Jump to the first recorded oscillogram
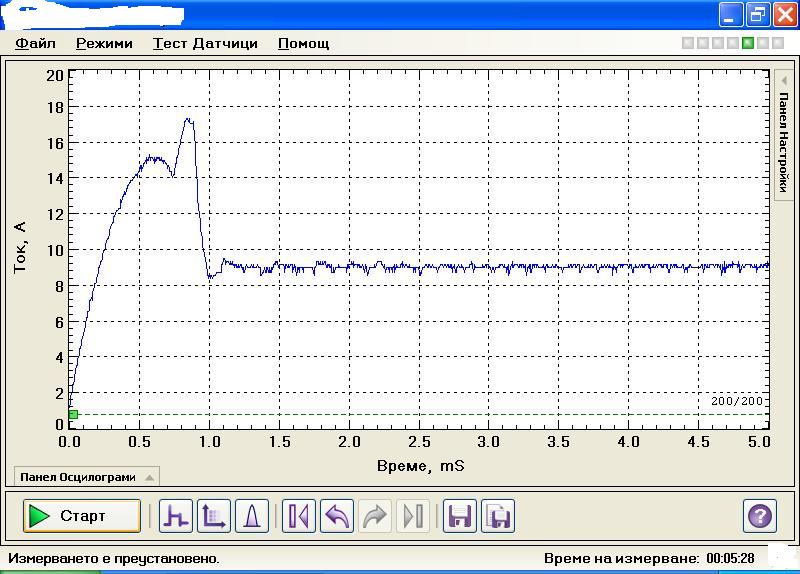The height and width of the screenshot is (574, 800). (x=299, y=516)
